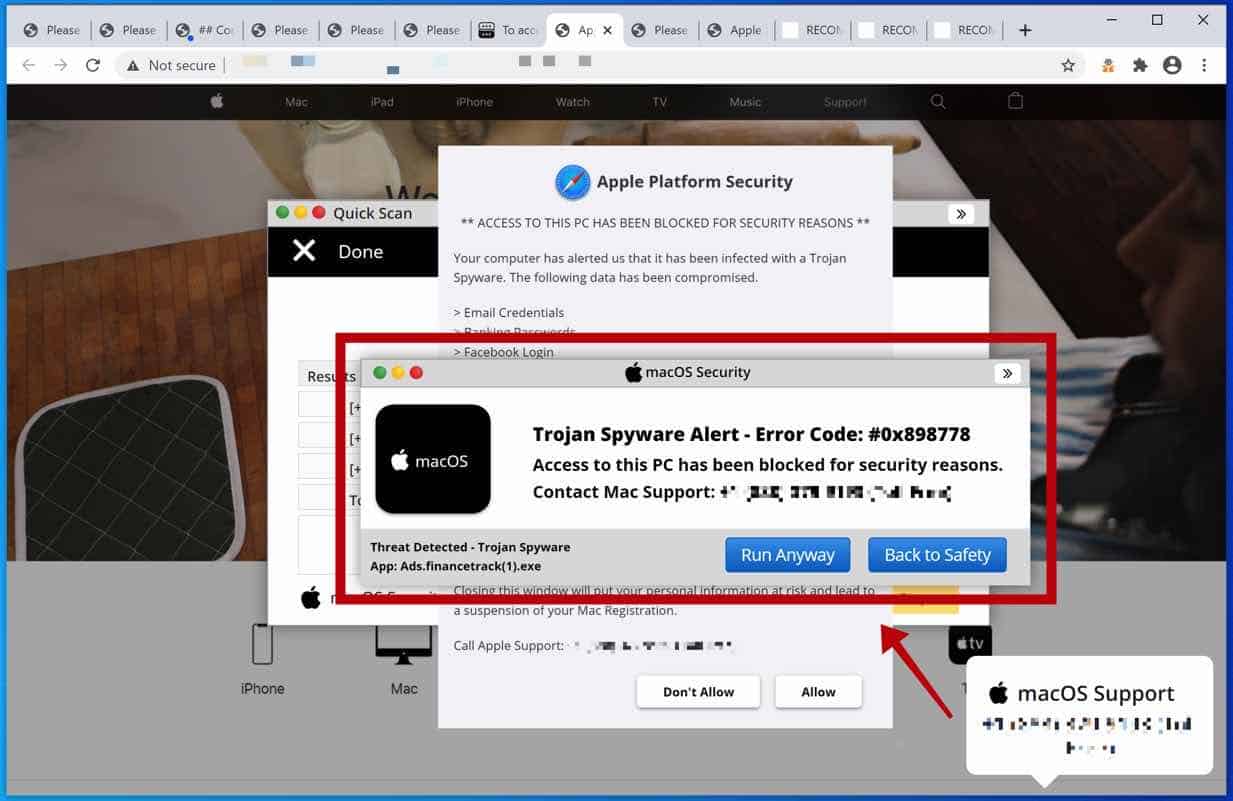Click the Results header in Quick Scan
Viewport: 1233px width, 801px height.
[331, 376]
